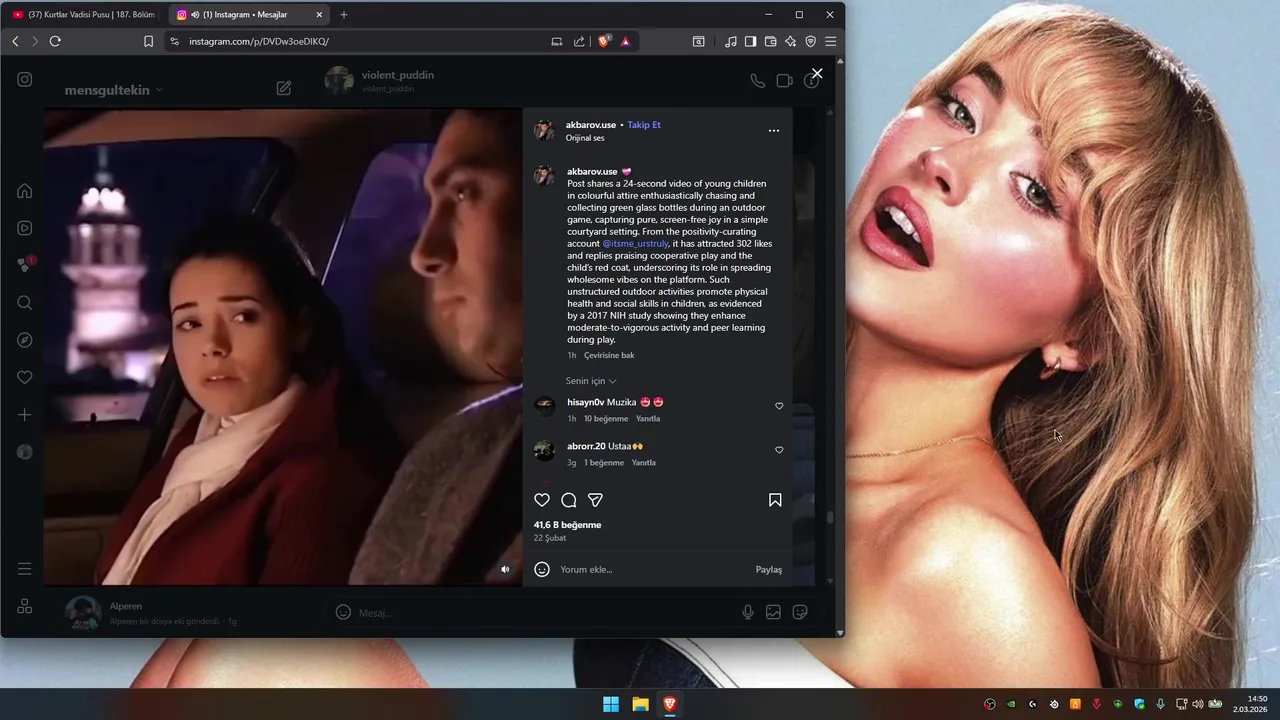Open the emoji picker for comment
1280x720 pixels.
click(542, 569)
